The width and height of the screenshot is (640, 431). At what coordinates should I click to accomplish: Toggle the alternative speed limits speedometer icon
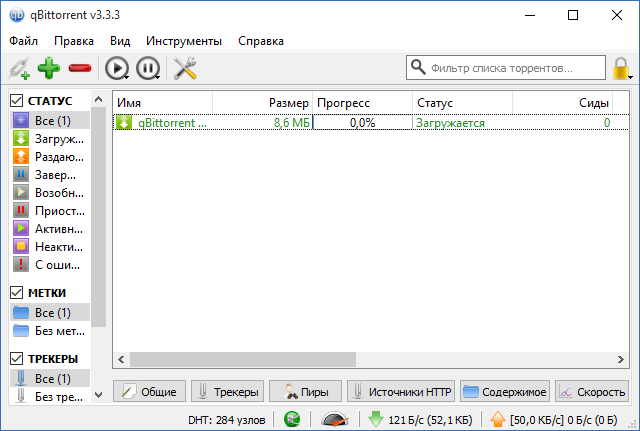(335, 419)
